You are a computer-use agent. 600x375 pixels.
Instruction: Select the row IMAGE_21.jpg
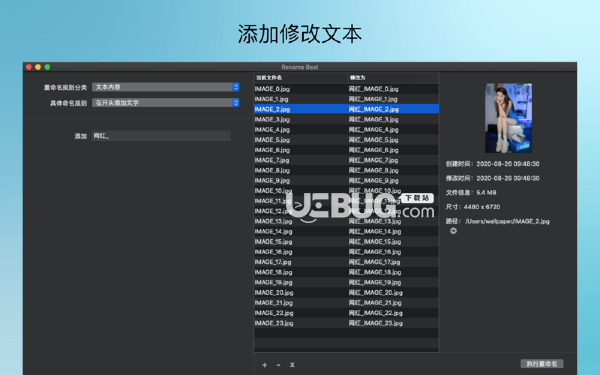point(346,303)
